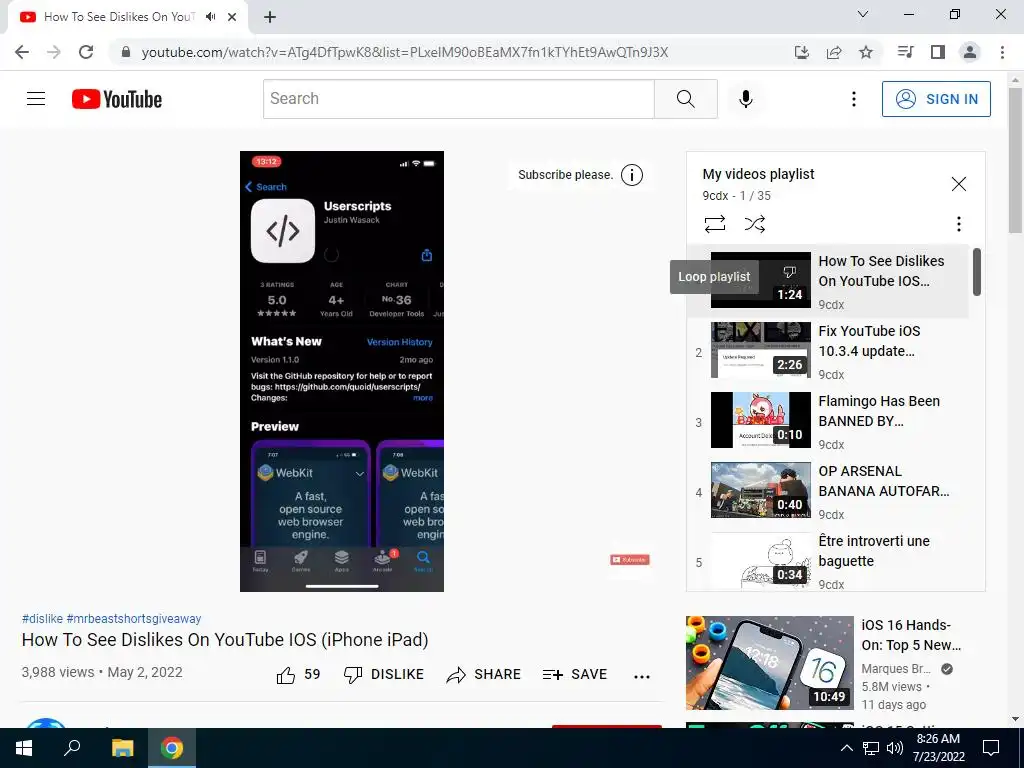Screen dimensions: 1024x768
Task: Open notification center icon
Action: 991,748
